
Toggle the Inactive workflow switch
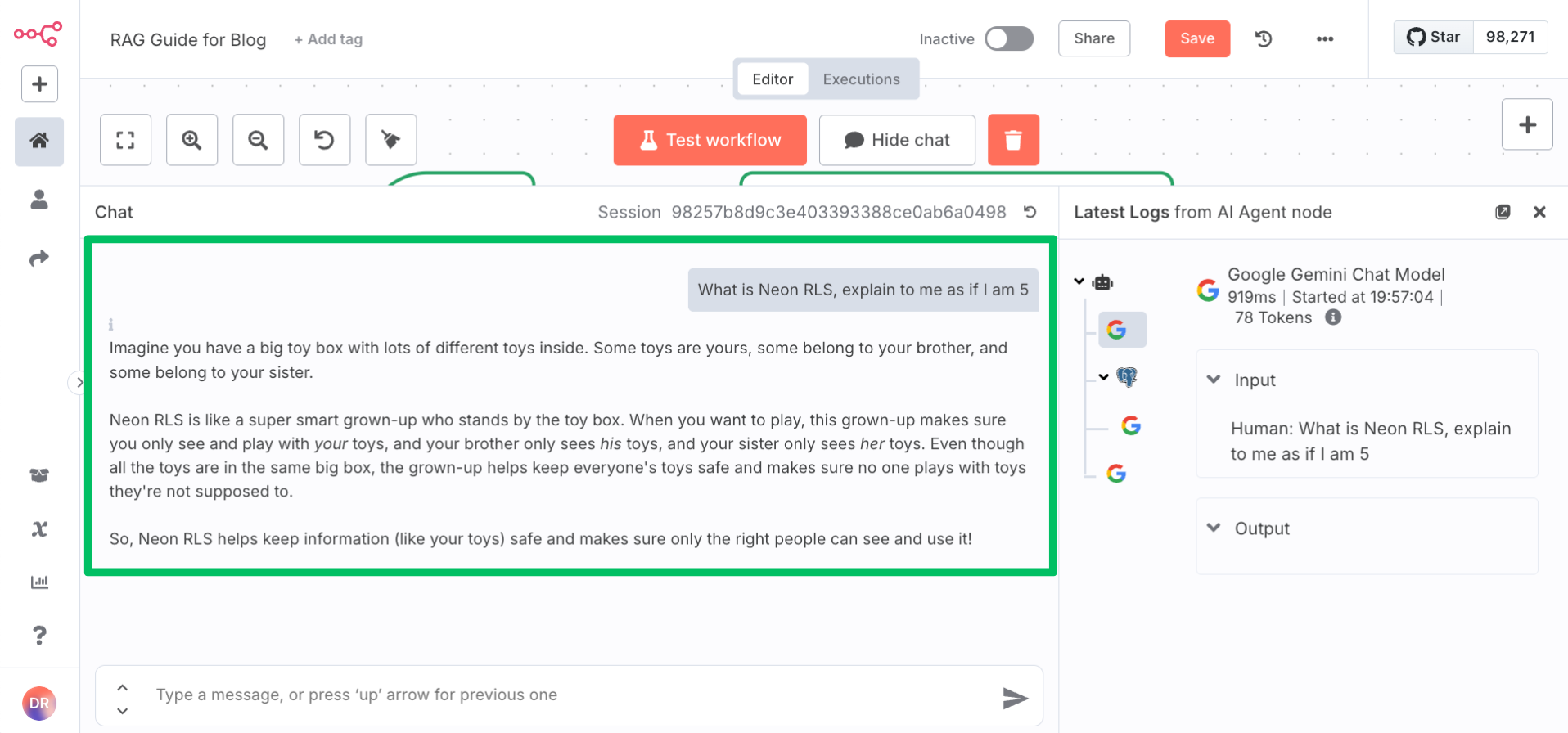pos(1008,38)
